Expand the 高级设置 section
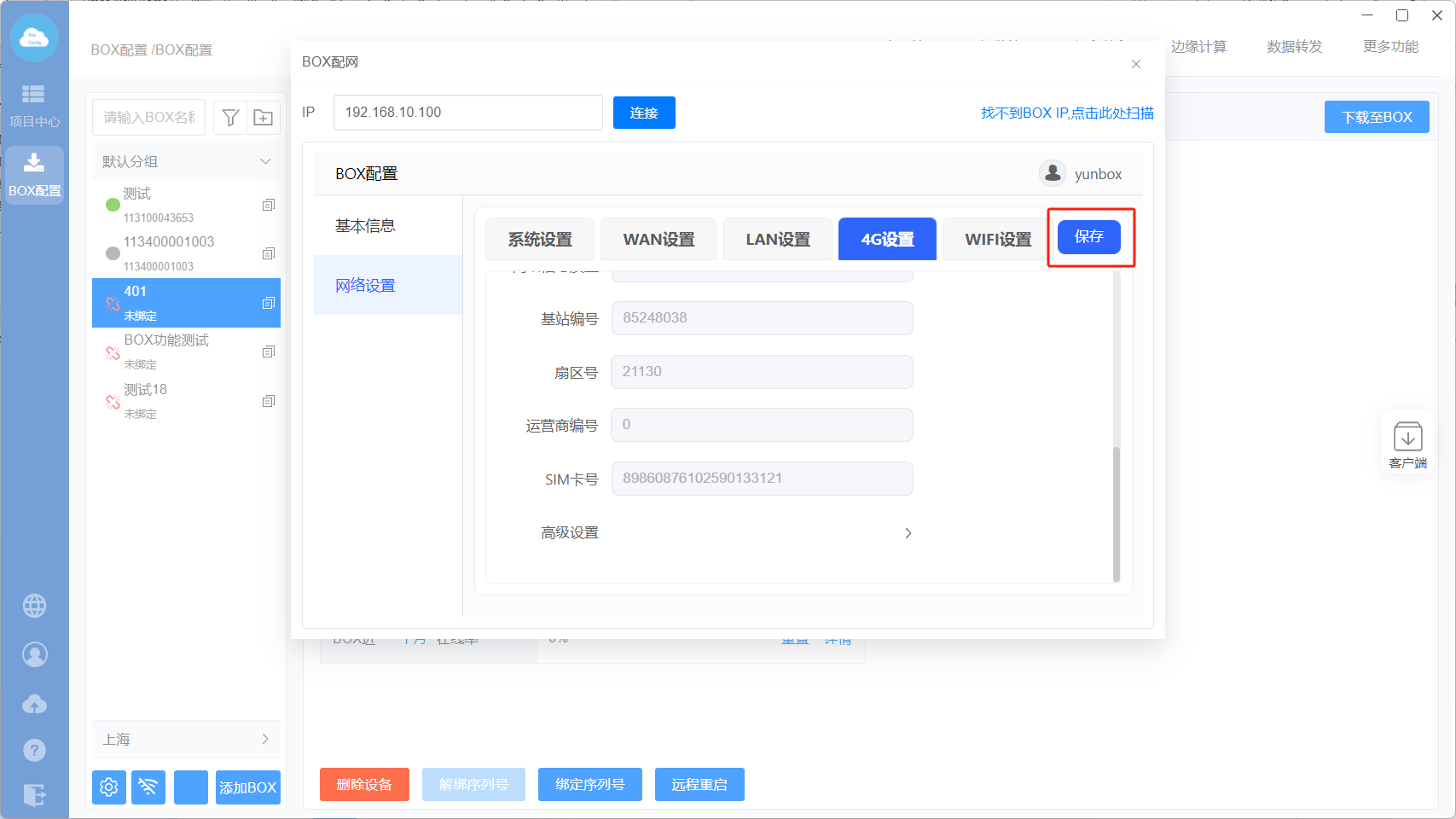Image resolution: width=1456 pixels, height=819 pixels. [908, 533]
